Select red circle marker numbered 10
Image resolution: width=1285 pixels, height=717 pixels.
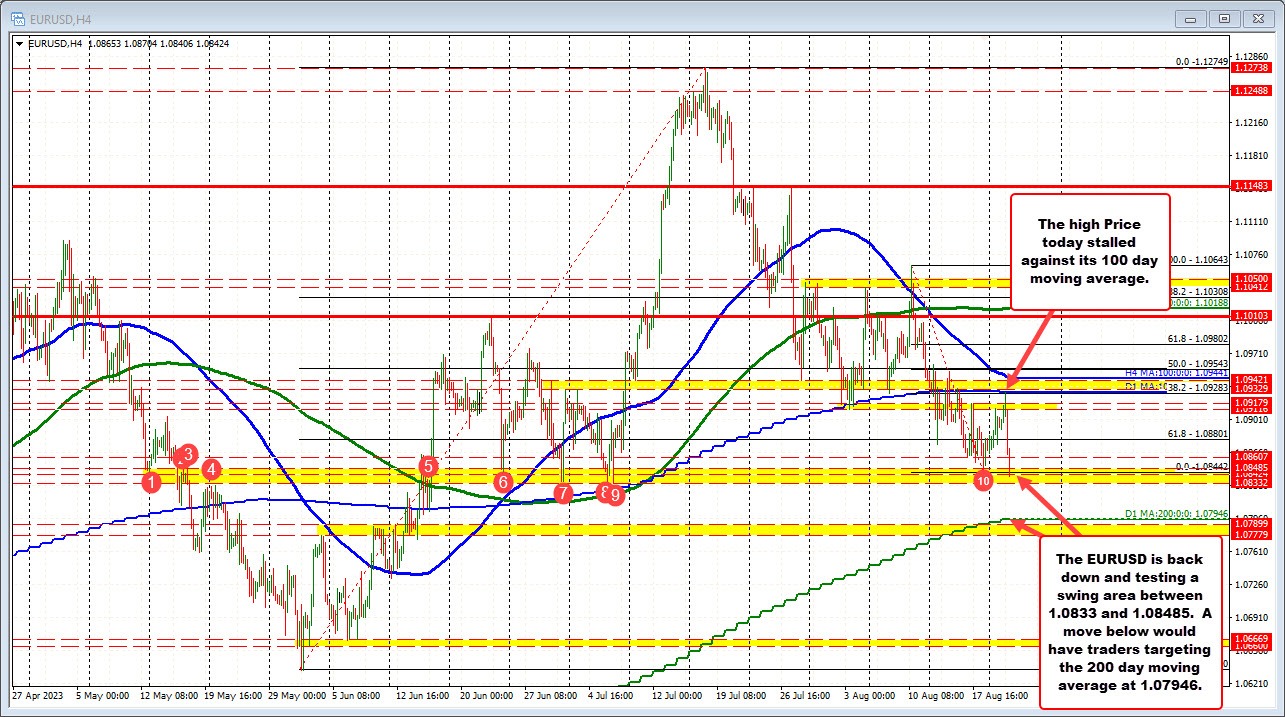984,481
